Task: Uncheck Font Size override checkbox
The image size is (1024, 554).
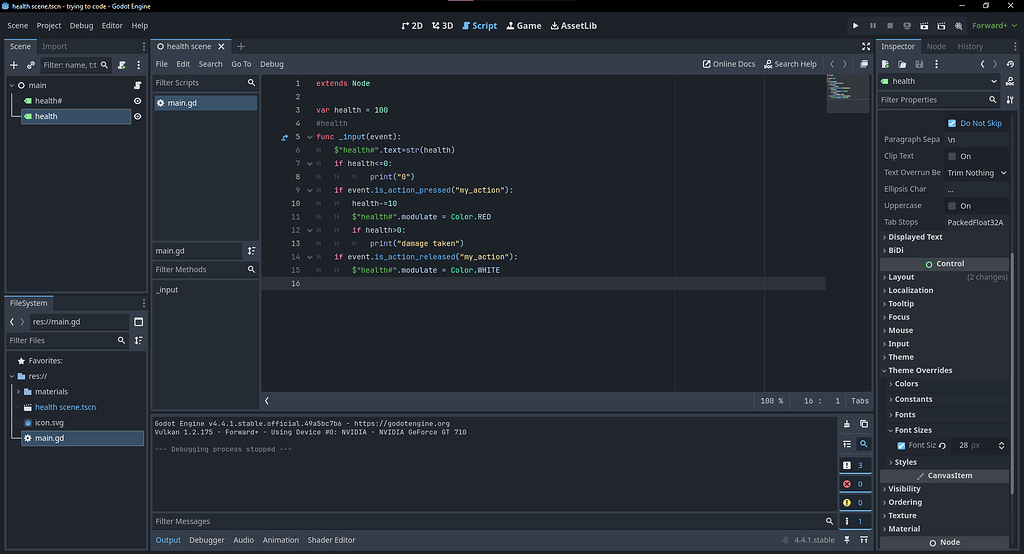Action: (901, 446)
